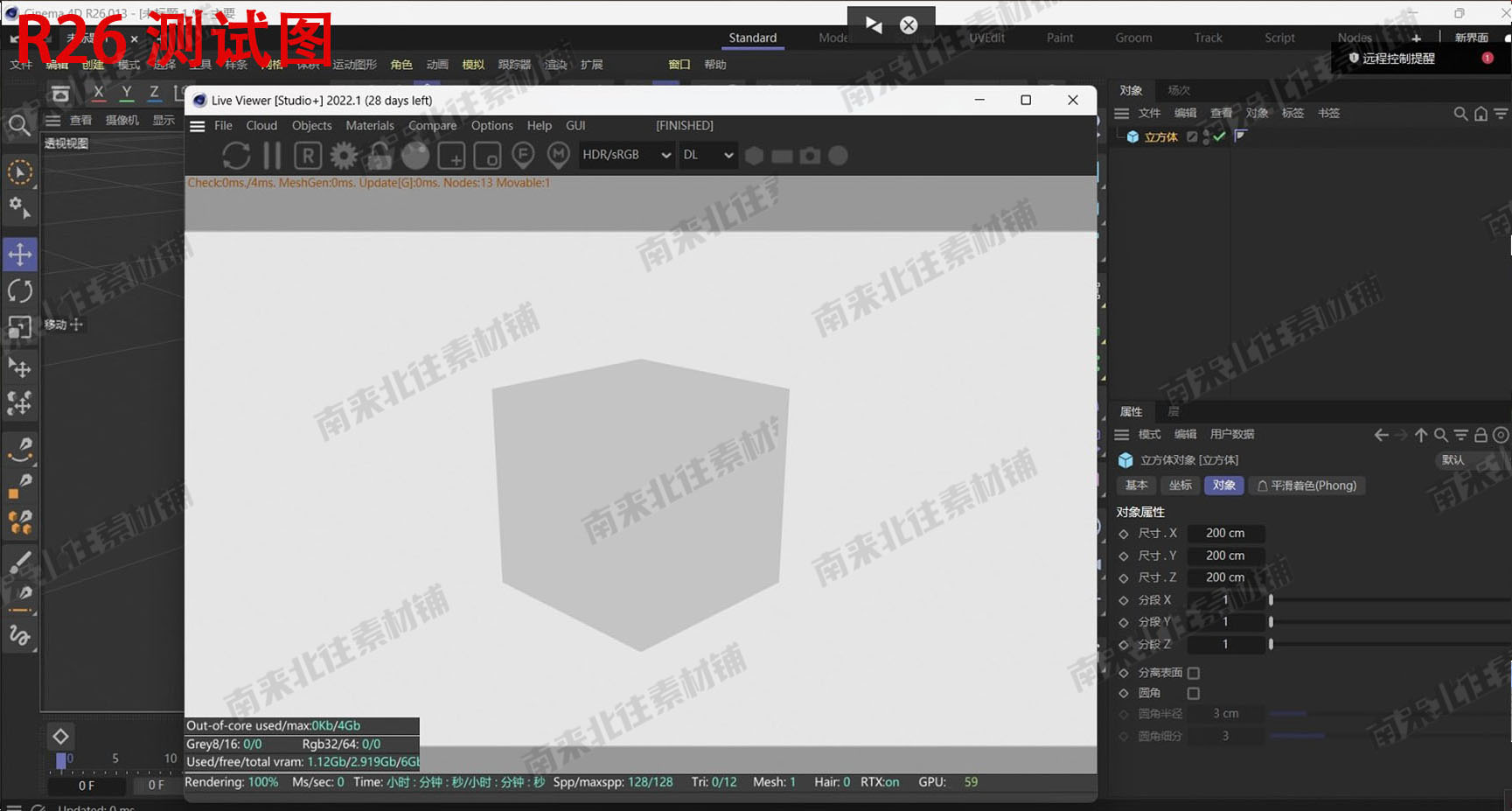
Task: Open the 对象 attribute tab
Action: tap(1223, 486)
